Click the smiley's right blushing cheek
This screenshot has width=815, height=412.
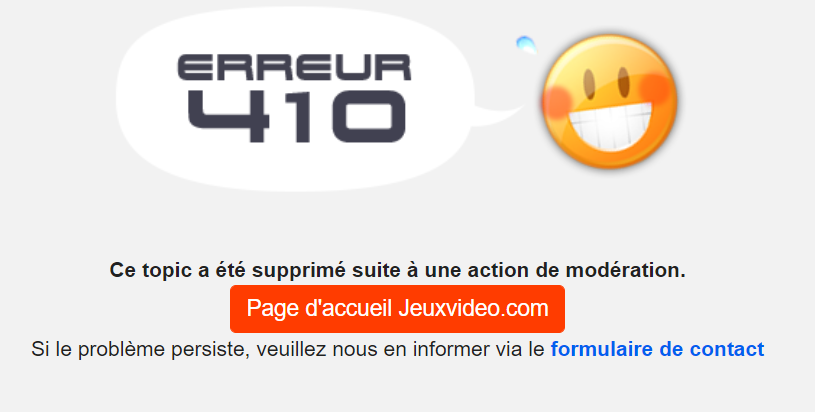[657, 88]
